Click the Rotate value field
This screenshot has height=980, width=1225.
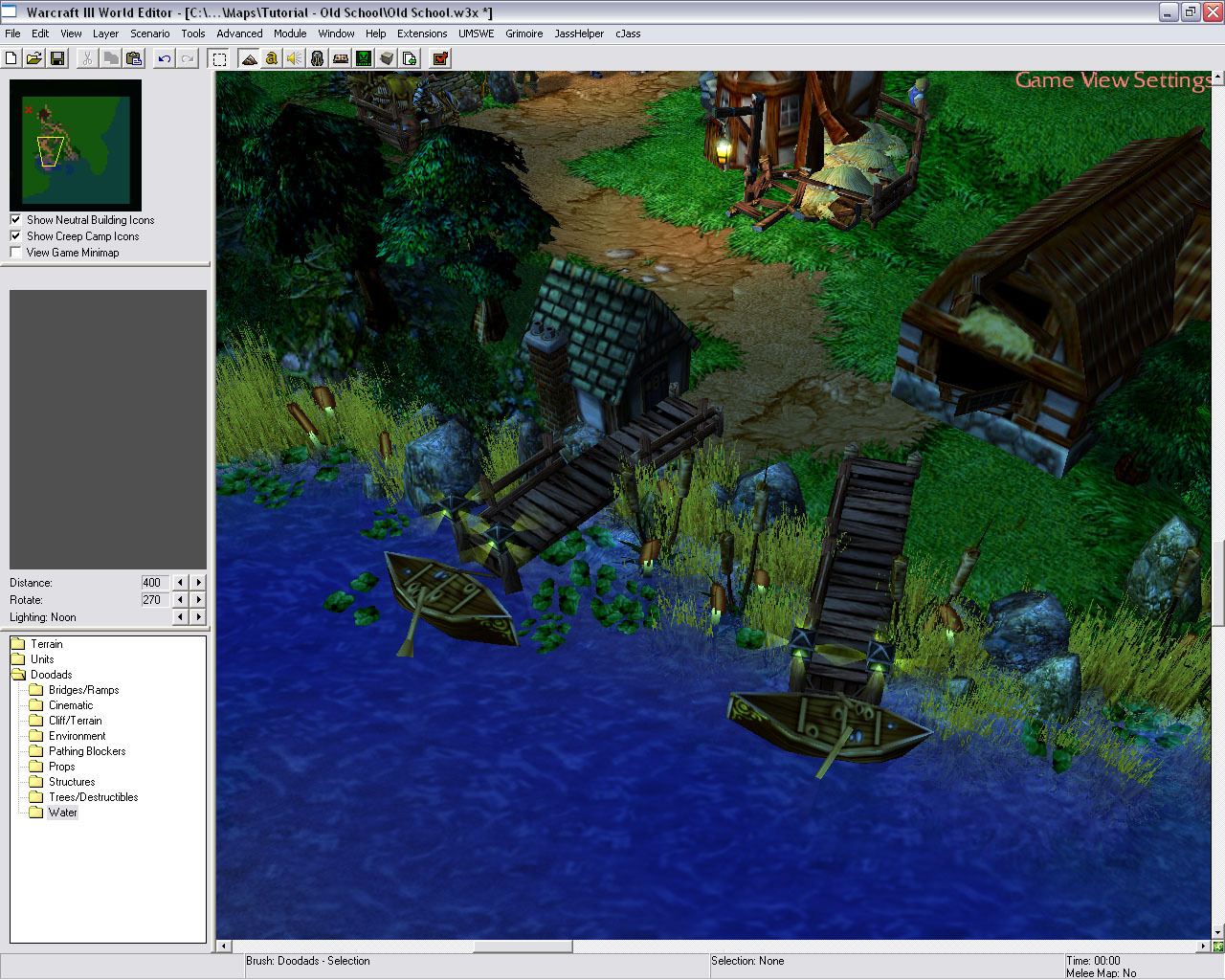coord(155,599)
